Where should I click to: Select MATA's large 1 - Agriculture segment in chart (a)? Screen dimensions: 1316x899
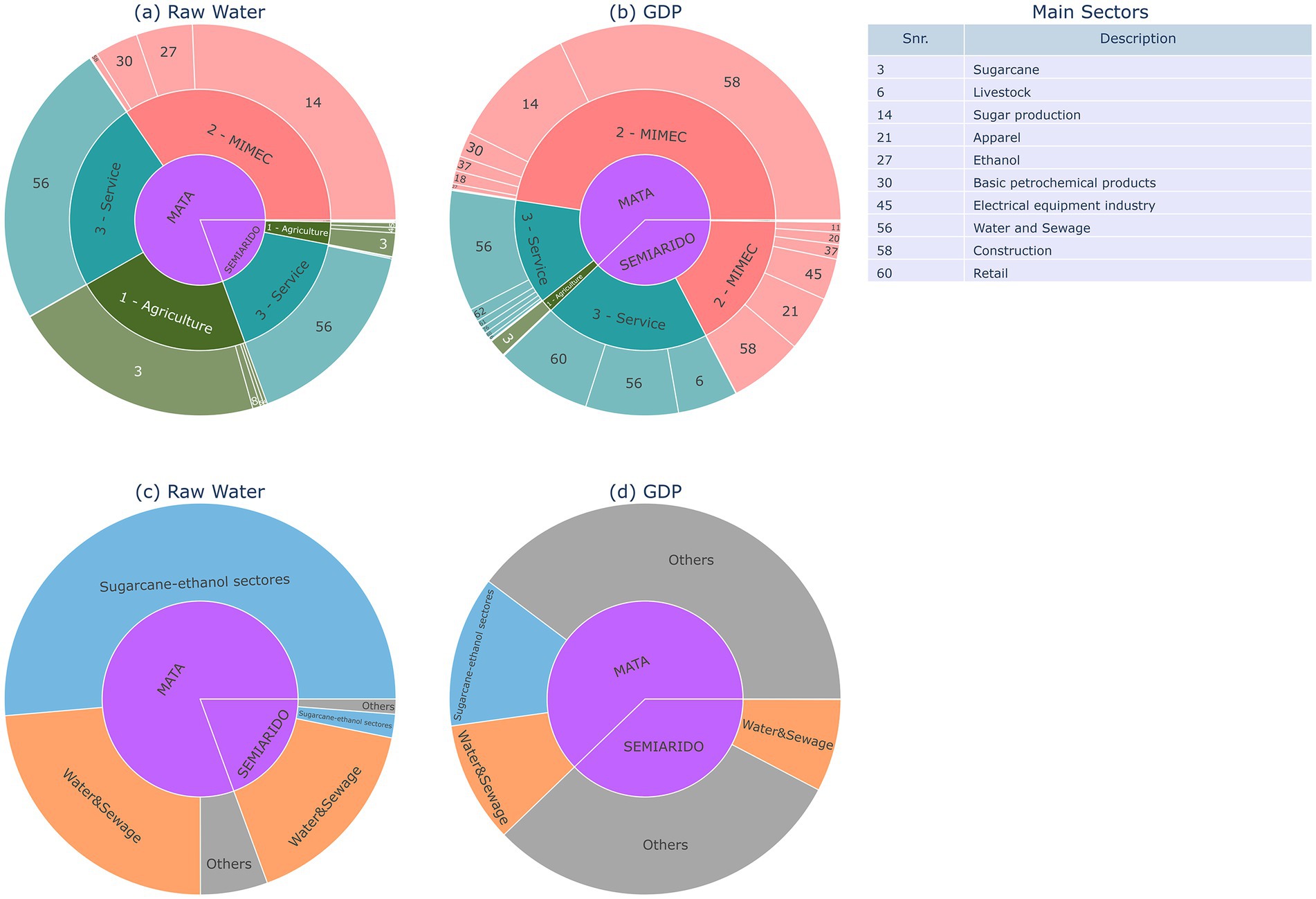pos(166,313)
